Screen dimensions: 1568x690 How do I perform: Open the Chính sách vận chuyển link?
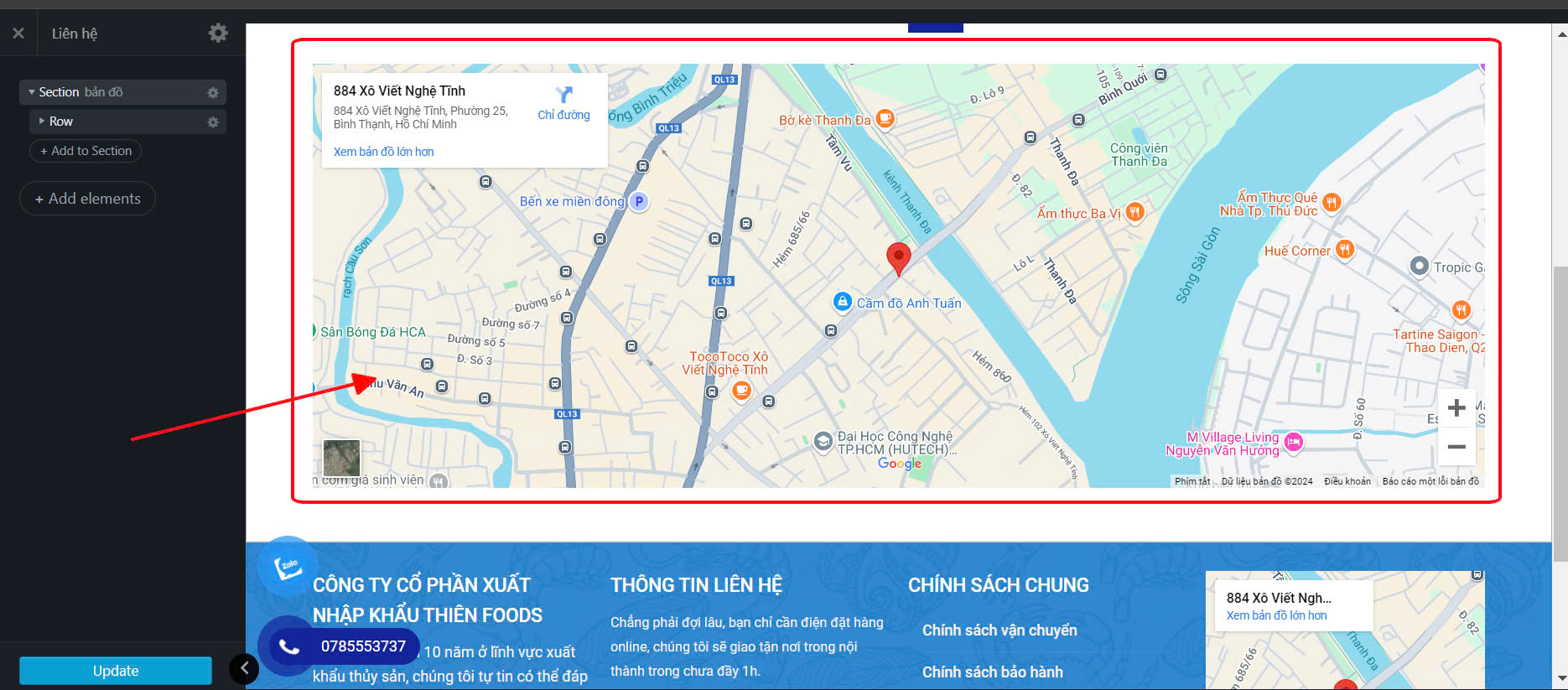[x=999, y=630]
